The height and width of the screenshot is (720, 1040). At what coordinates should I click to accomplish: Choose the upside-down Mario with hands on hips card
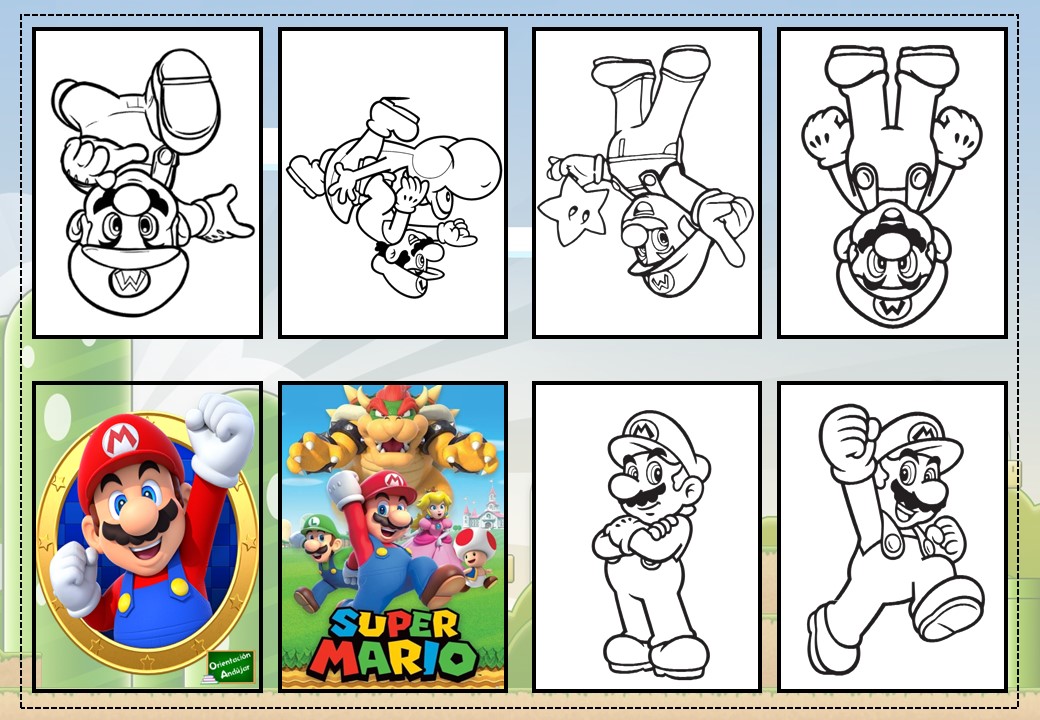point(893,183)
